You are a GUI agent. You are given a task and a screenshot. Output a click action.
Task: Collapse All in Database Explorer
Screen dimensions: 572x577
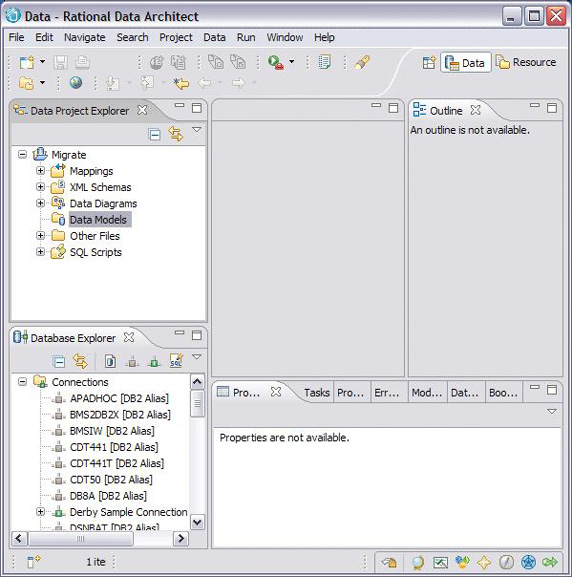[59, 362]
